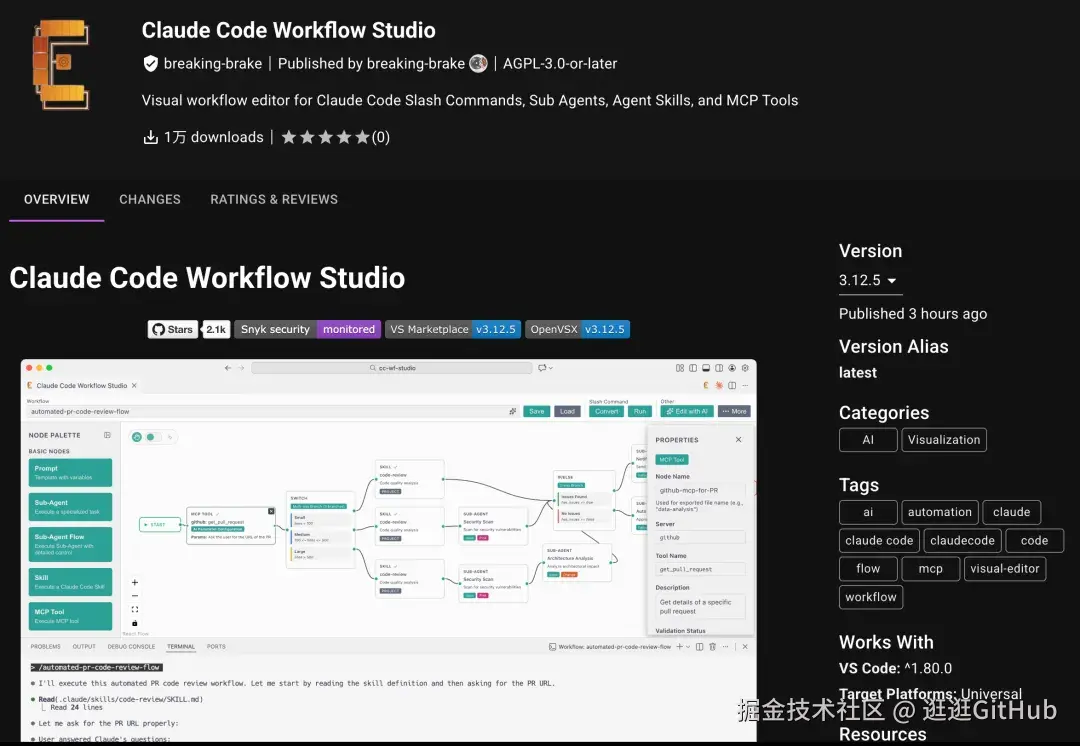Open the OUTPUT panel tab in the preview
The height and width of the screenshot is (746, 1080).
[84, 647]
